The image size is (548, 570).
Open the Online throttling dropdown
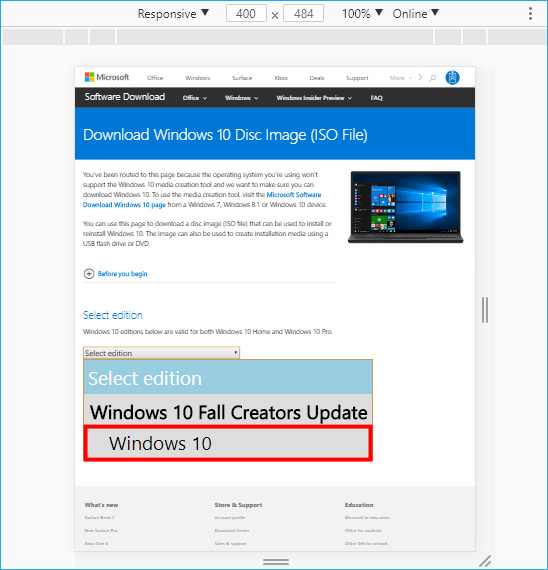coord(415,13)
